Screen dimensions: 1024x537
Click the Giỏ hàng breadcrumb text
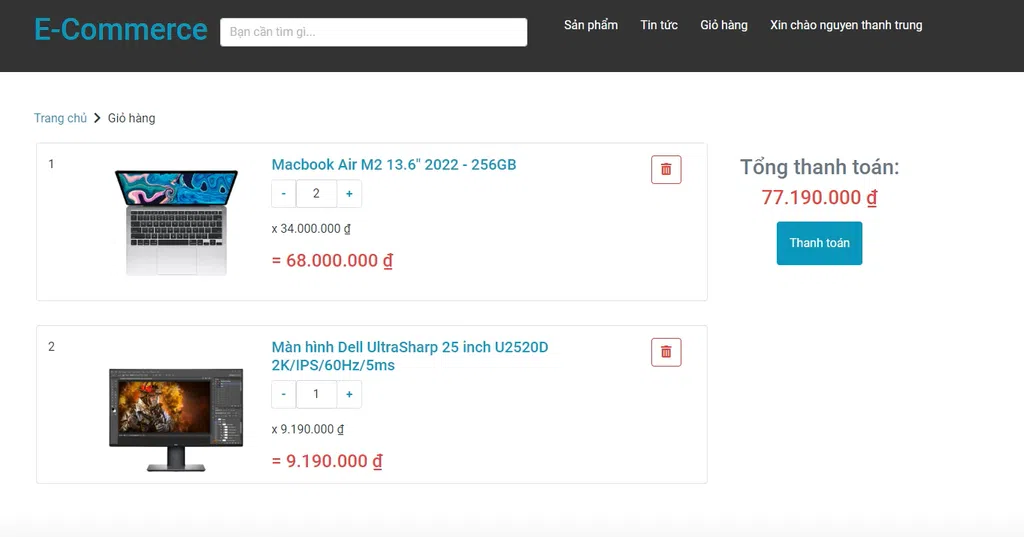pyautogui.click(x=131, y=118)
